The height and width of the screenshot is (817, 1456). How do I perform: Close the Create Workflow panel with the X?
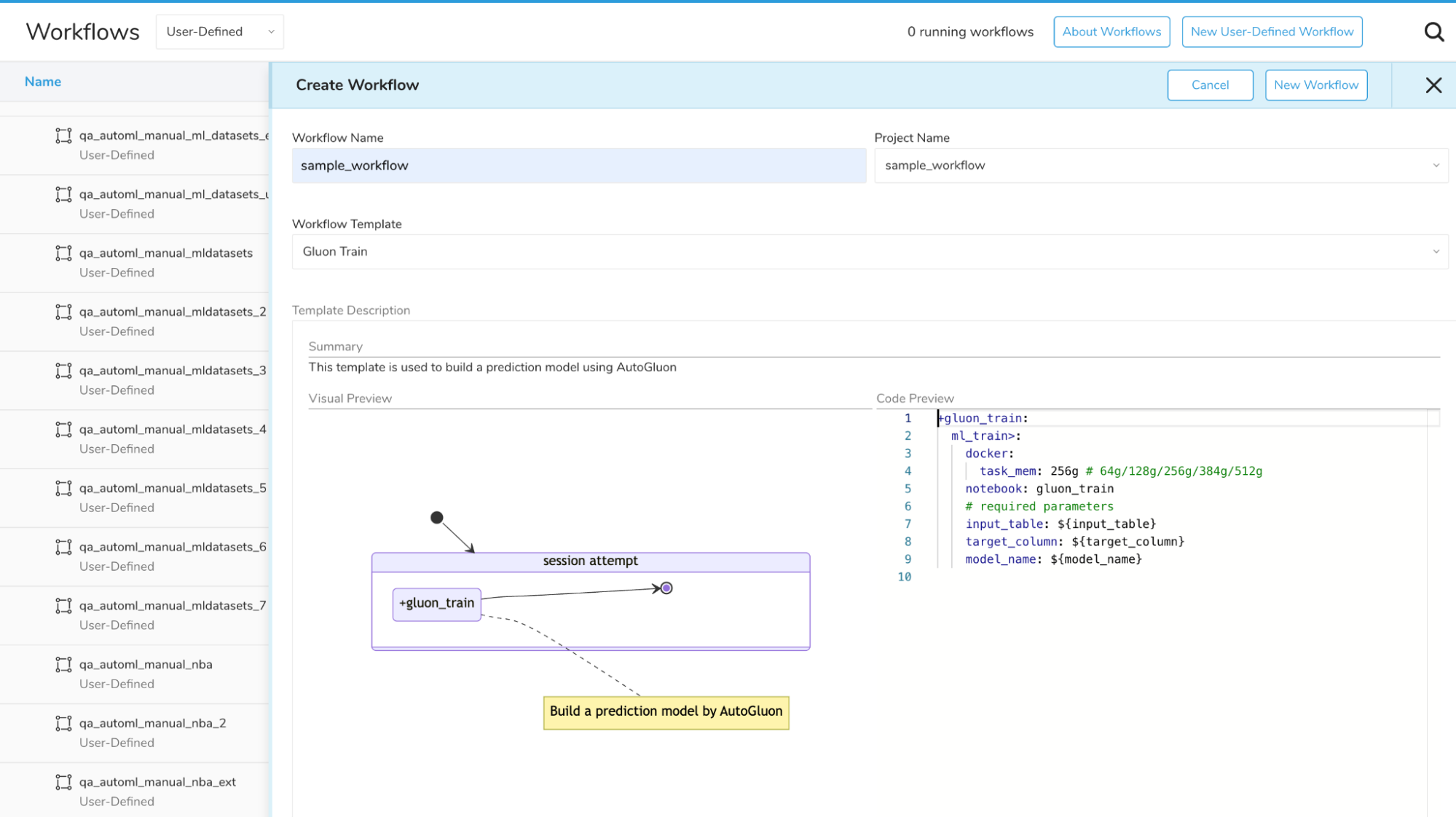1433,85
